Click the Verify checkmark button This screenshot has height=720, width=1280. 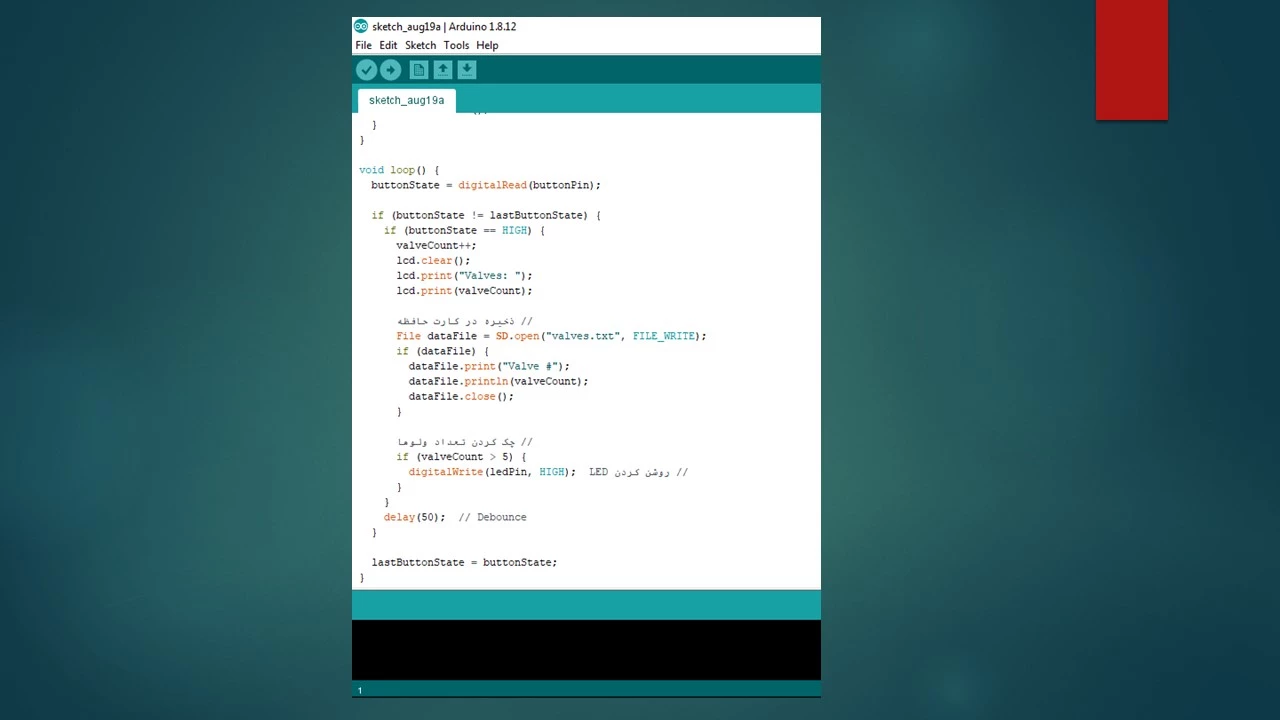click(x=366, y=69)
